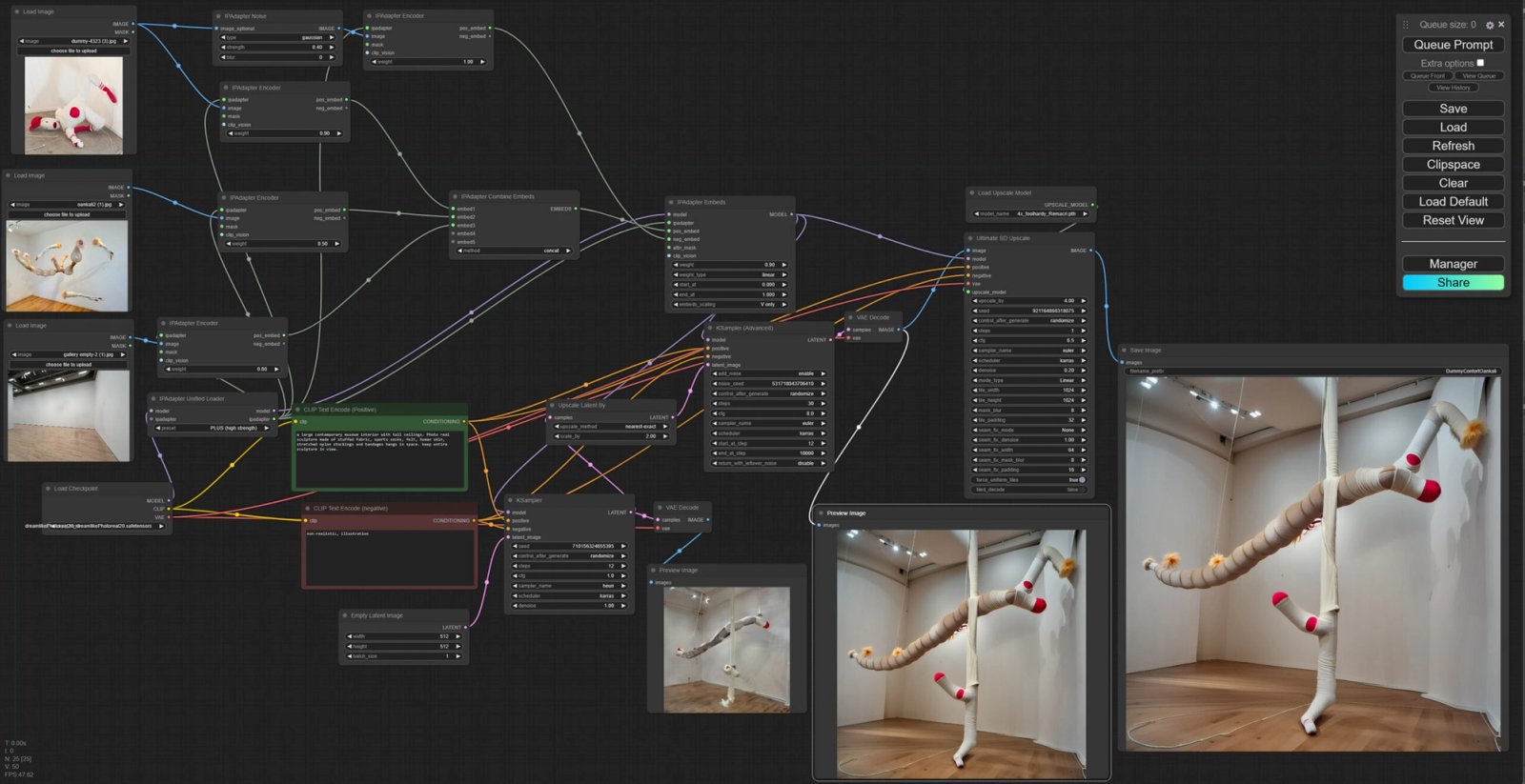Open the Manager menu
1525x784 pixels.
1454,264
